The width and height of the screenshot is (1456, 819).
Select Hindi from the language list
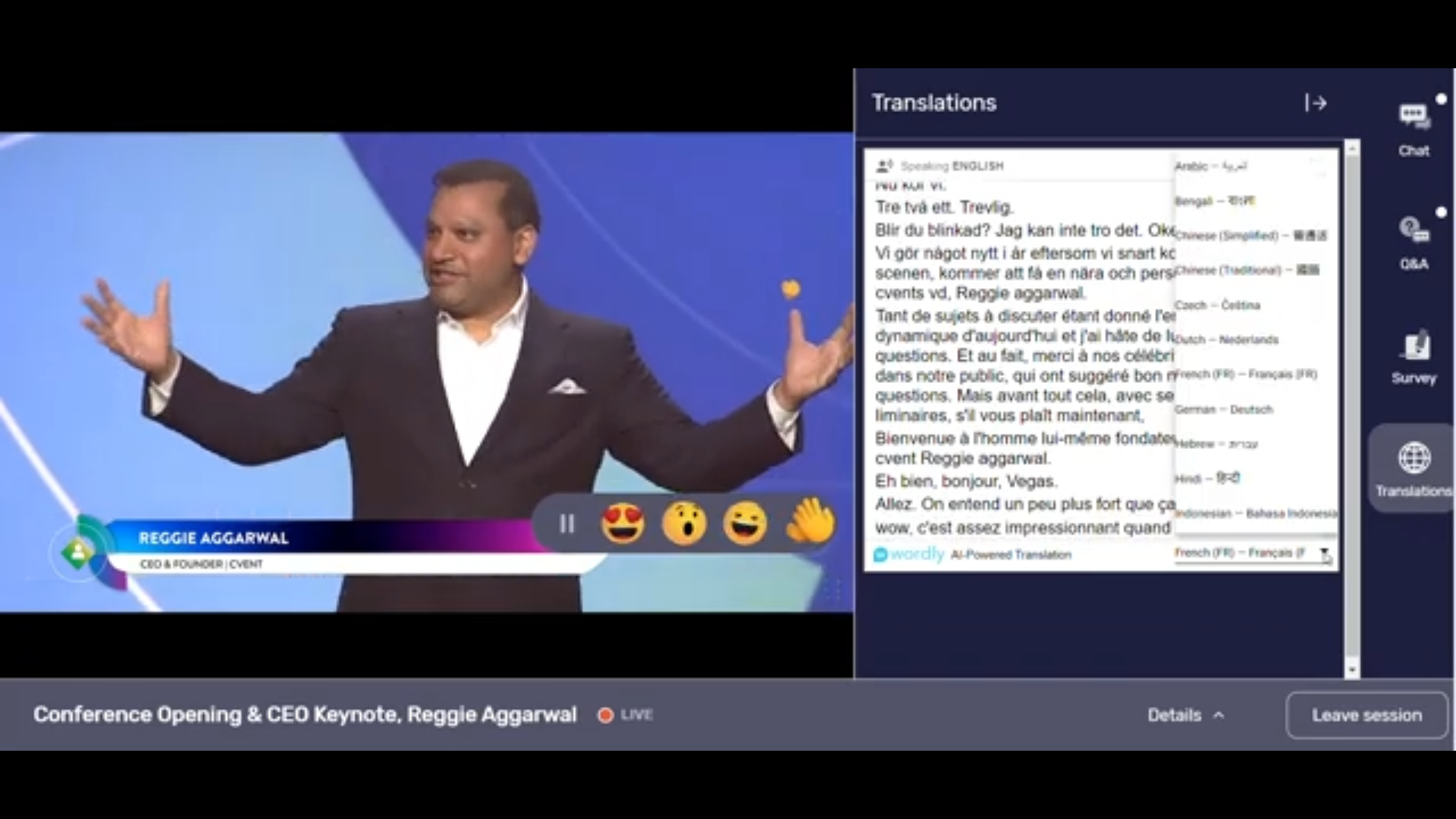tap(1211, 478)
